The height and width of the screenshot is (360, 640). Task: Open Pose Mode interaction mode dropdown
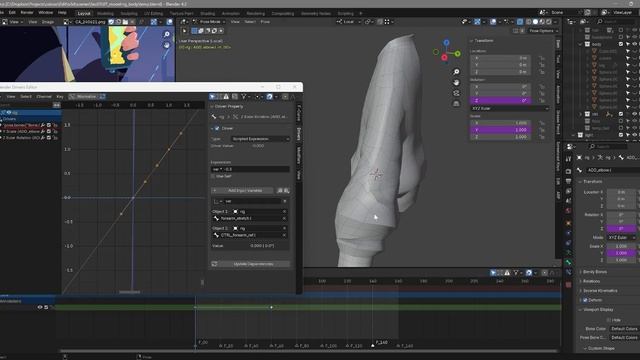click(x=210, y=22)
